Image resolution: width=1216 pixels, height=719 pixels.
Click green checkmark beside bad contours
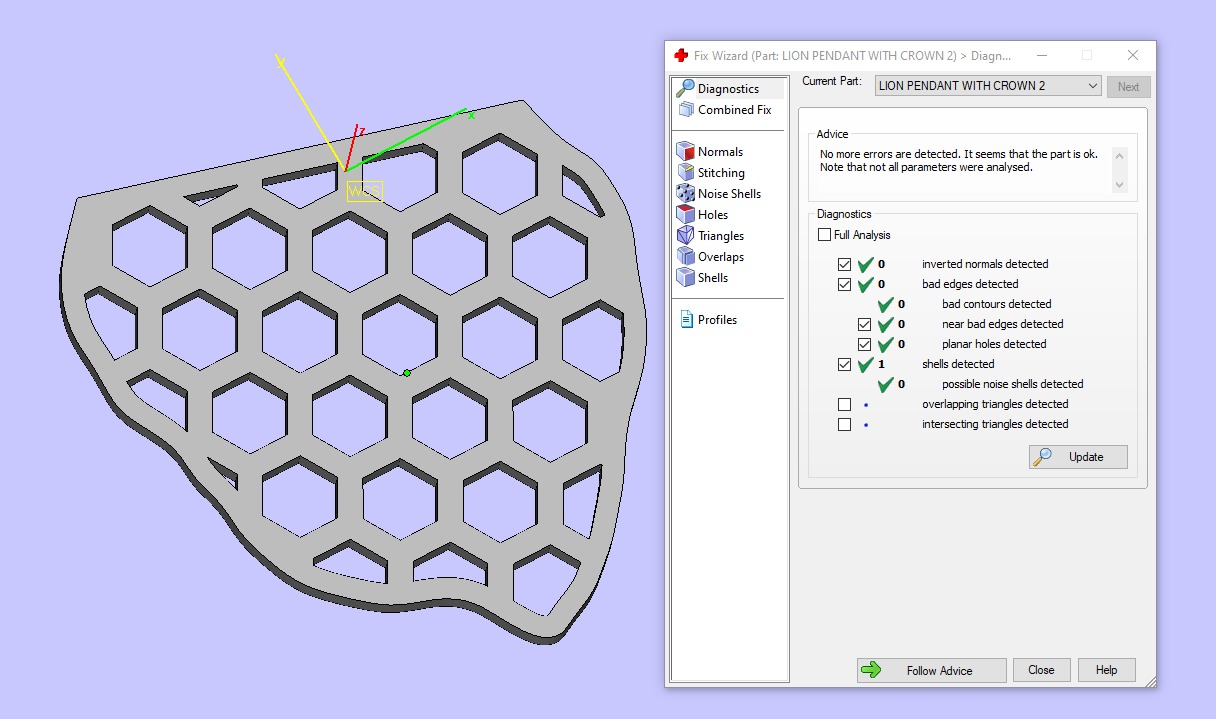tap(886, 304)
